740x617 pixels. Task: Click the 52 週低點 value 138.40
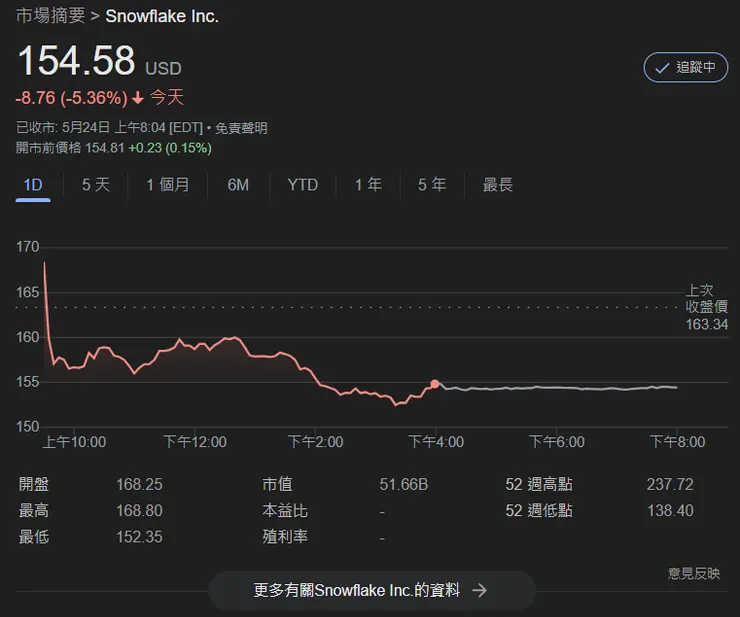670,511
